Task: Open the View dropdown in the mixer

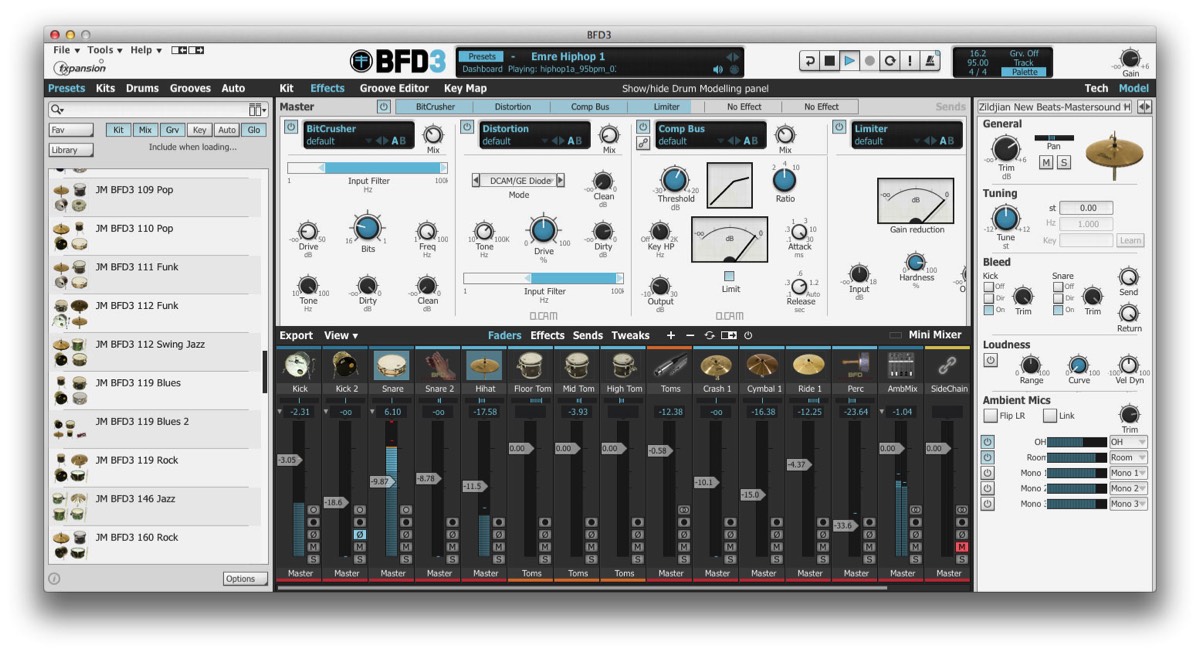Action: click(x=341, y=336)
